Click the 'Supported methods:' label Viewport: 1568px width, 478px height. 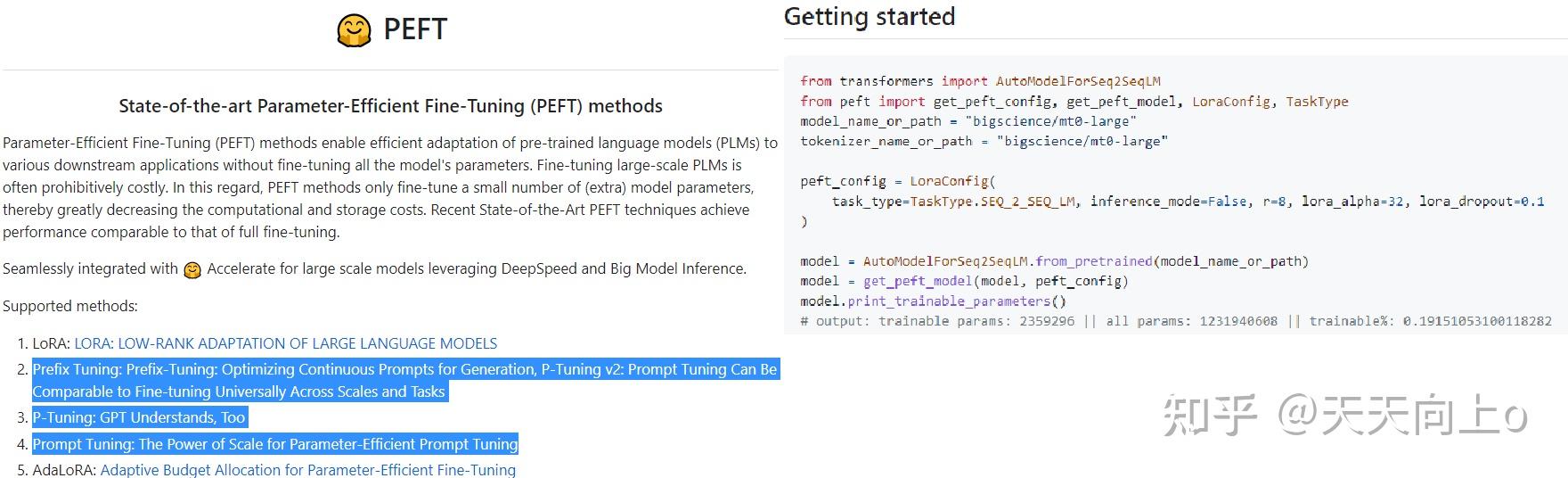[x=70, y=306]
